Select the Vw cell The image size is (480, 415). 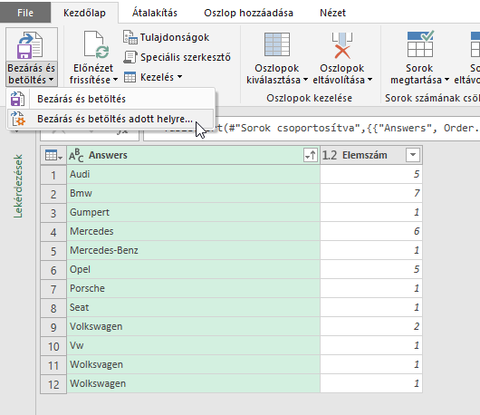[x=193, y=345]
